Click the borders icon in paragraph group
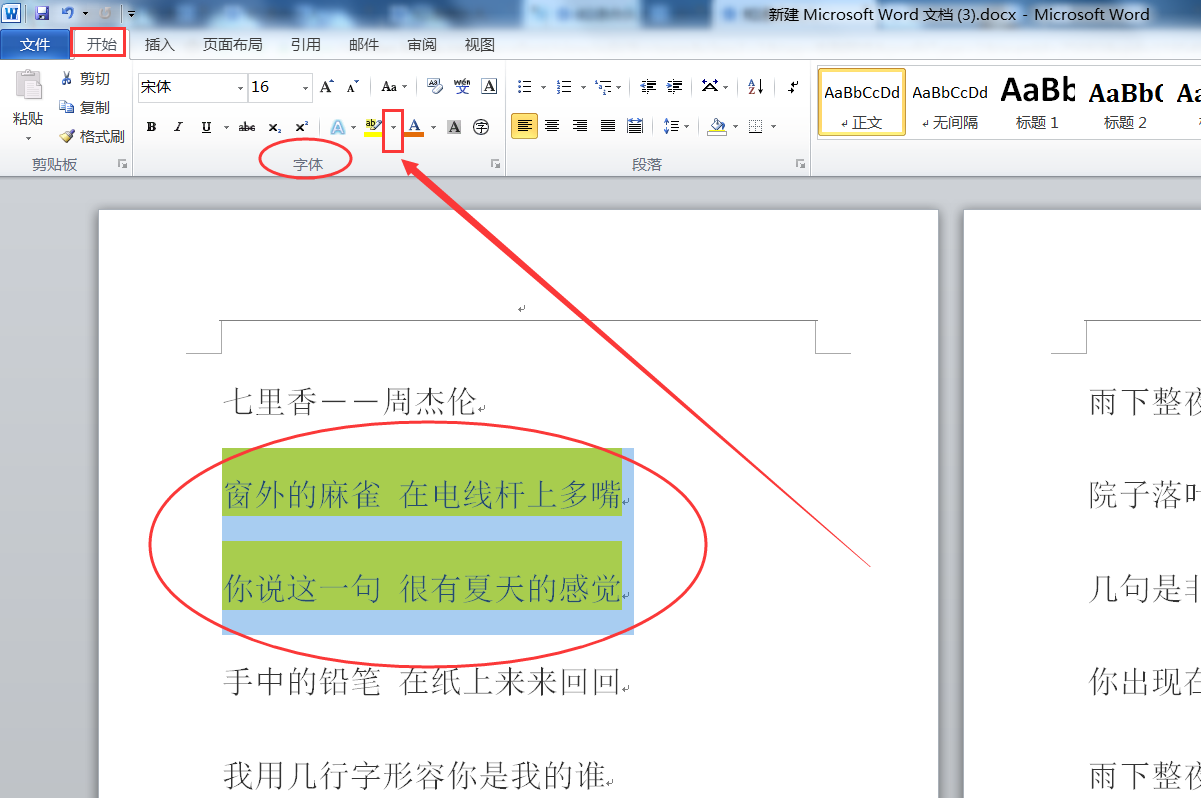This screenshot has height=798, width=1201. pos(755,127)
